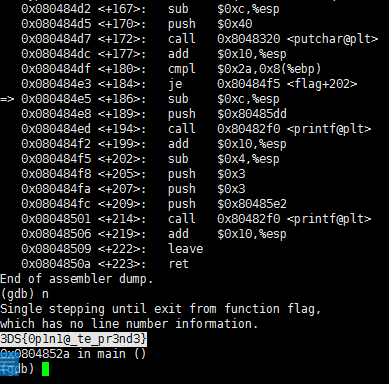This screenshot has height=384, width=389.
Task: Click the add $0x10,%esp at offset +219
Action: (227, 234)
